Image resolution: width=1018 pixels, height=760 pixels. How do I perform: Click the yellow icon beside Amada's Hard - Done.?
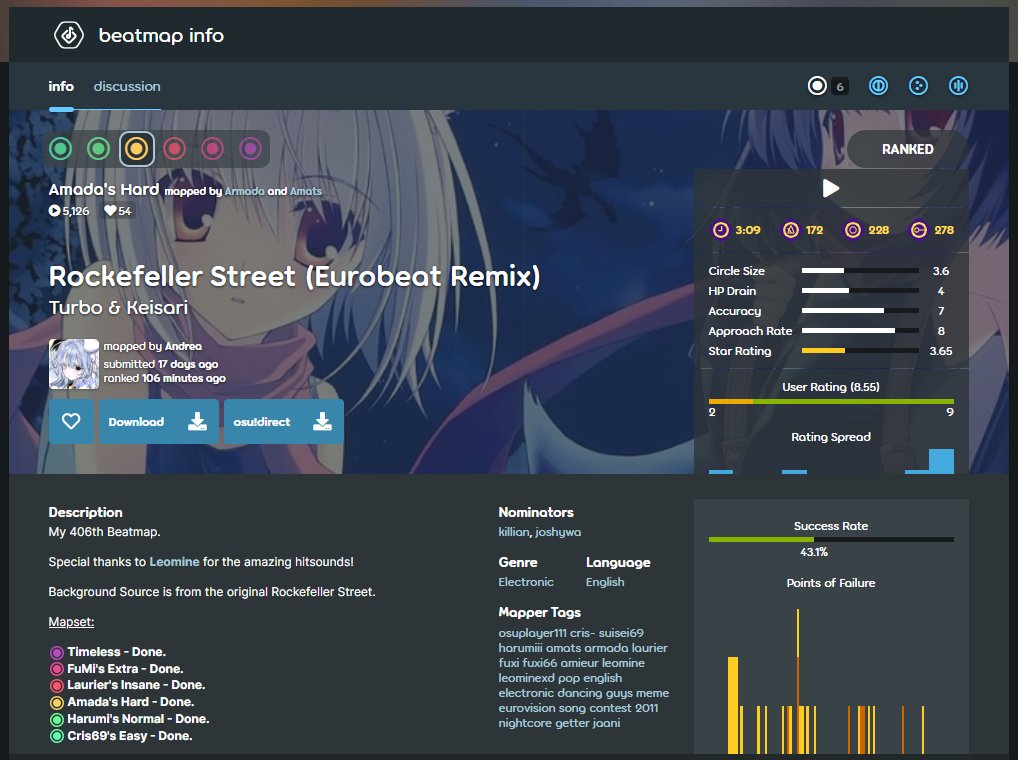(56, 702)
